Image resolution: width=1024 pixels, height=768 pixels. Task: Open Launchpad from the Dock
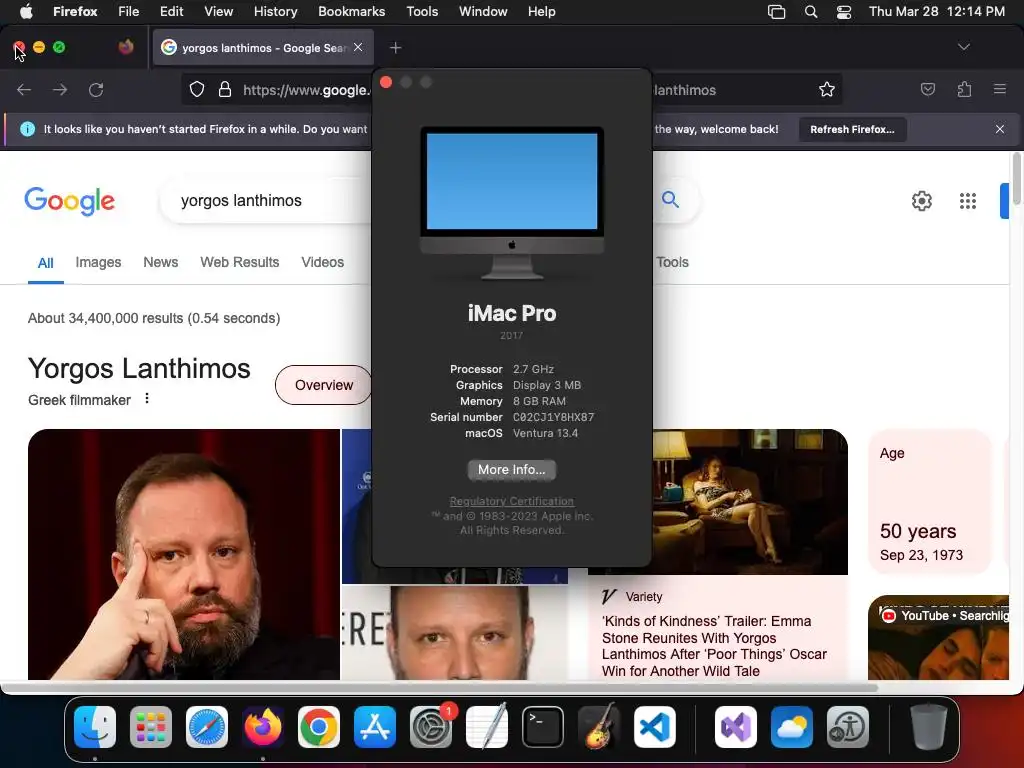point(151,727)
